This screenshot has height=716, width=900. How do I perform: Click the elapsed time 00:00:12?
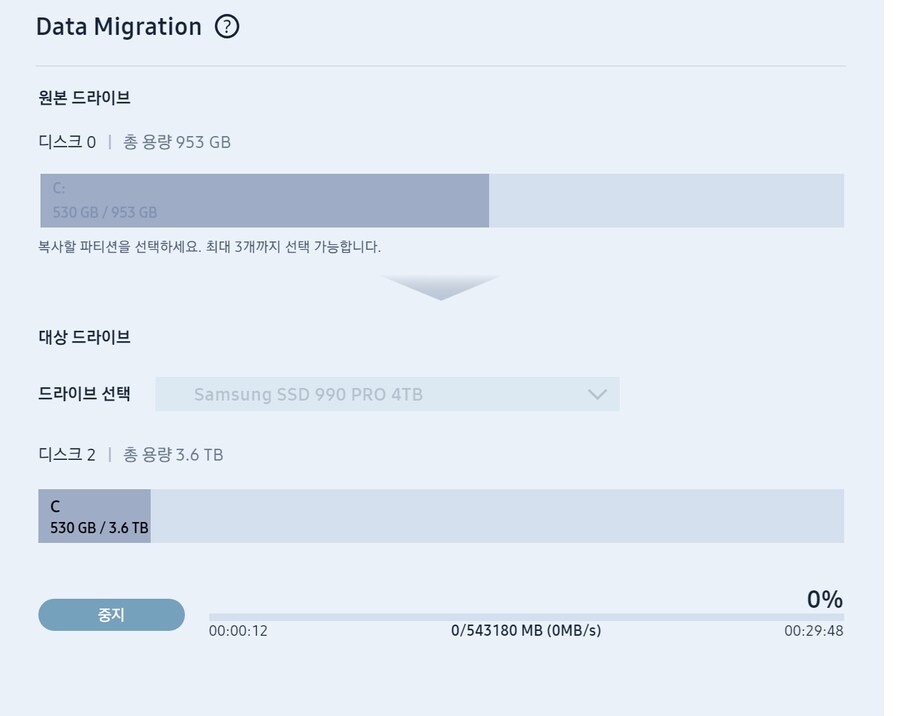[238, 631]
